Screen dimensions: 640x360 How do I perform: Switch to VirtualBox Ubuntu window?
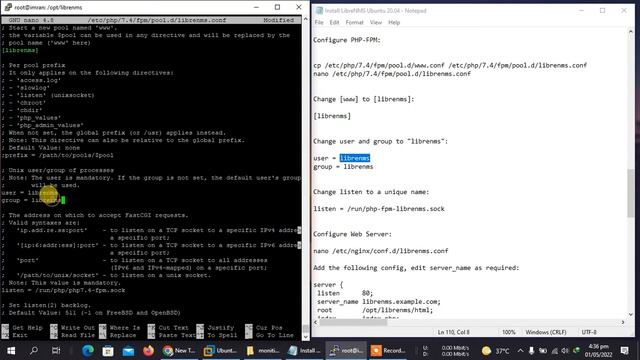click(220, 351)
